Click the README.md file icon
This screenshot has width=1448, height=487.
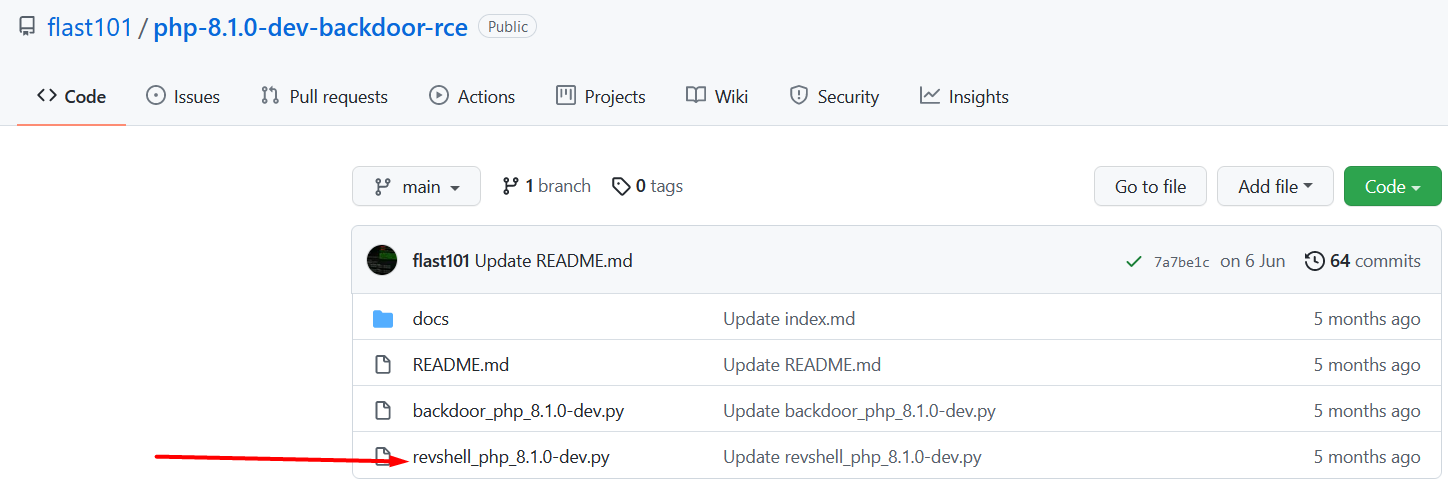click(x=382, y=365)
